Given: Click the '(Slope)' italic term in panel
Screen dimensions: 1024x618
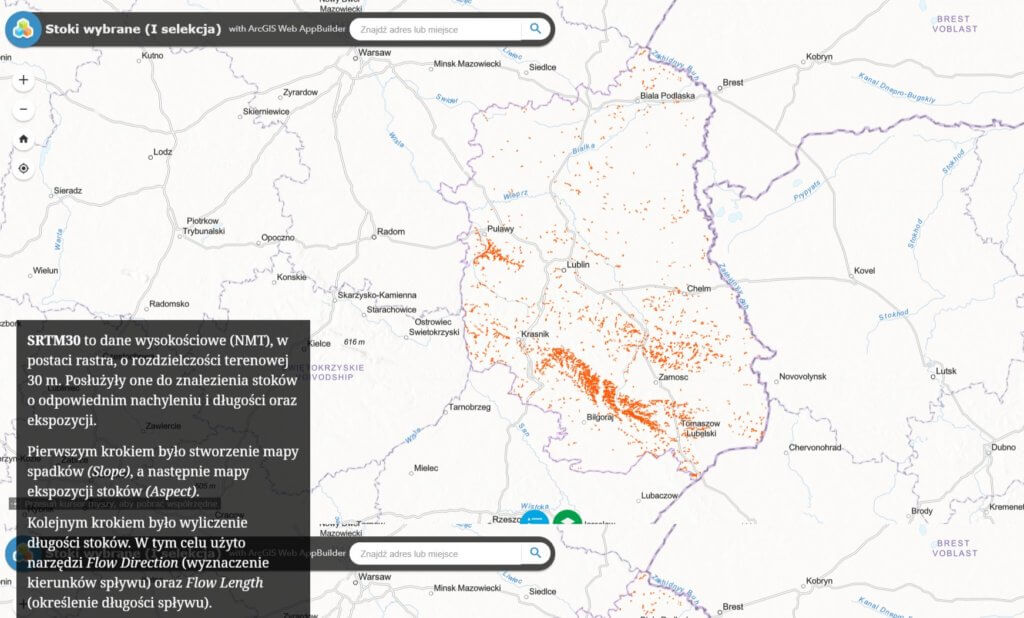Looking at the screenshot, I should click(x=110, y=472).
